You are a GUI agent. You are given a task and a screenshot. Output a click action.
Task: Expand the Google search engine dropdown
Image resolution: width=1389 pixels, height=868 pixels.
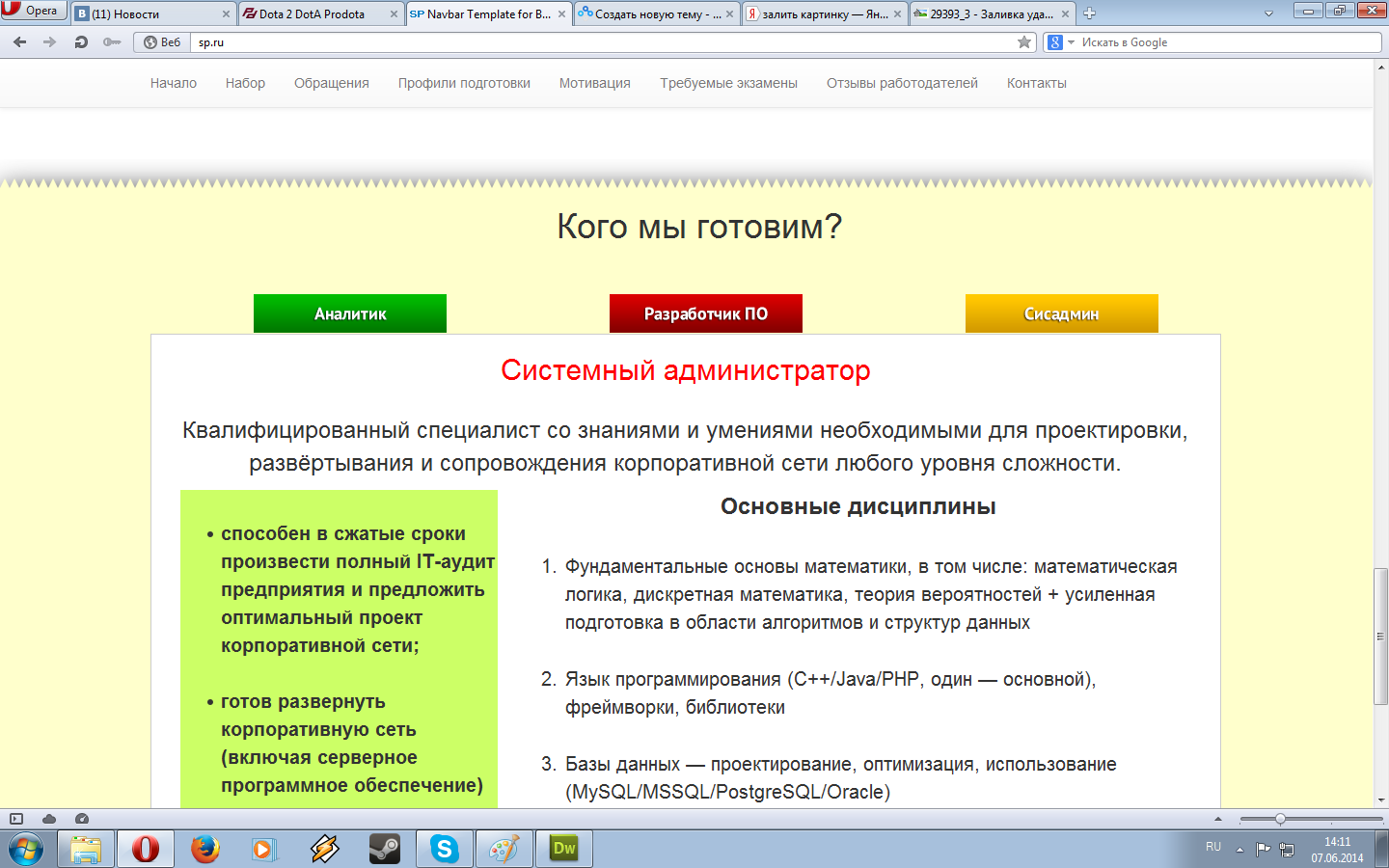tap(1061, 42)
